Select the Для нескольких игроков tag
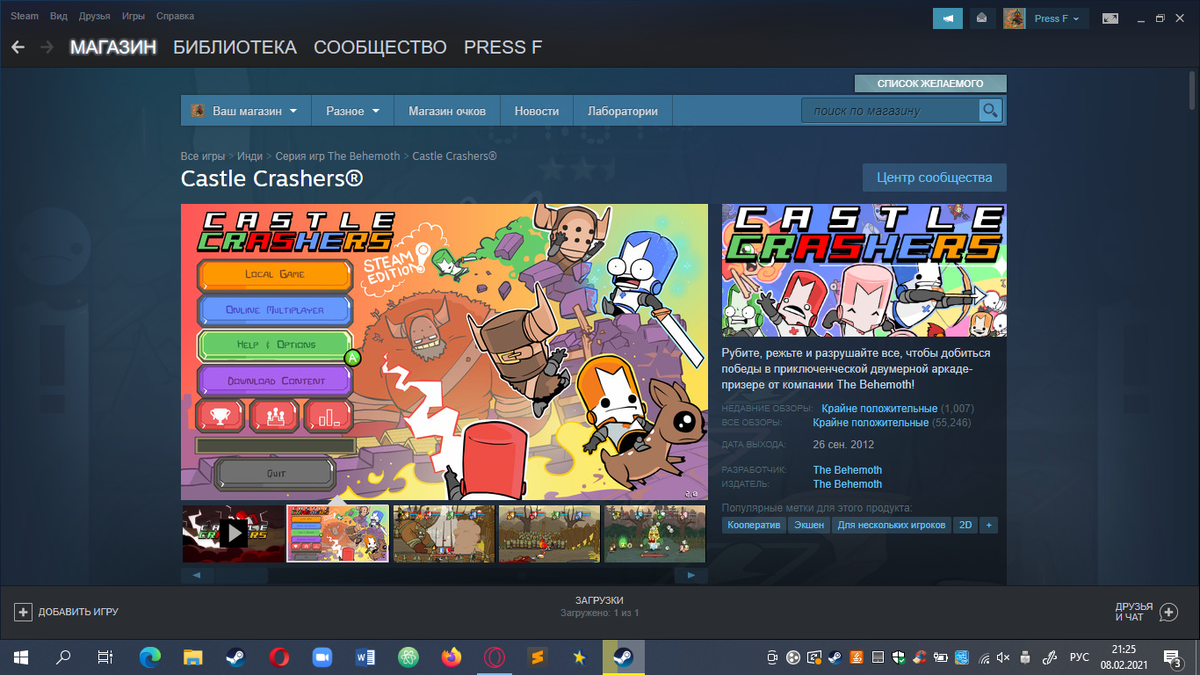1200x675 pixels. (891, 524)
